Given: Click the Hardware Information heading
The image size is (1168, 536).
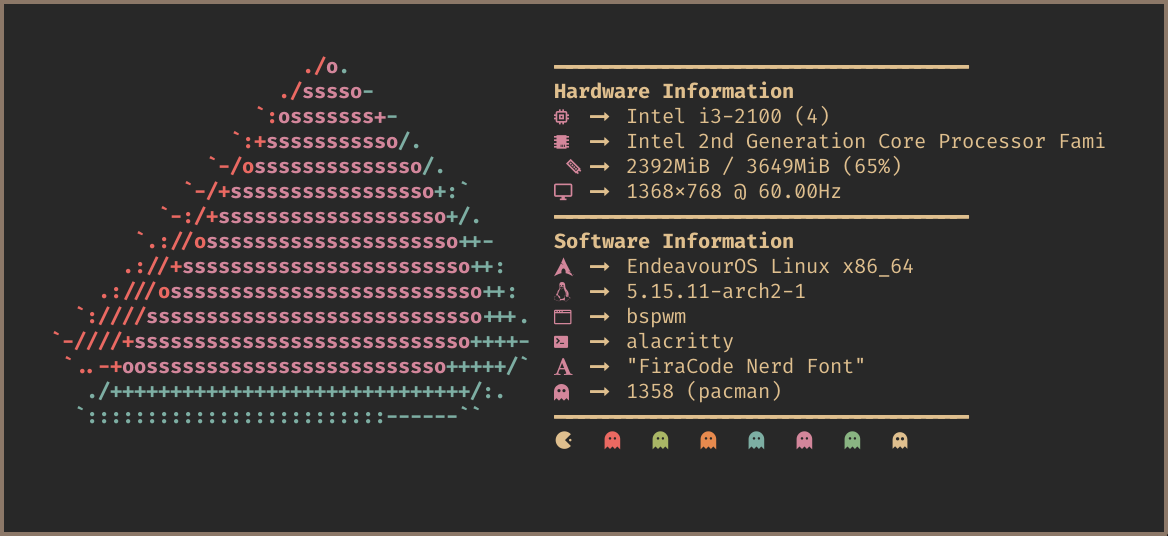Looking at the screenshot, I should (x=673, y=92).
